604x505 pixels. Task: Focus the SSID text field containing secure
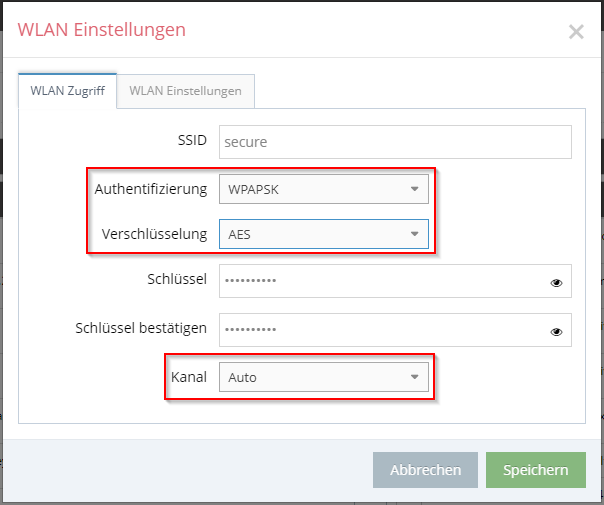click(395, 142)
